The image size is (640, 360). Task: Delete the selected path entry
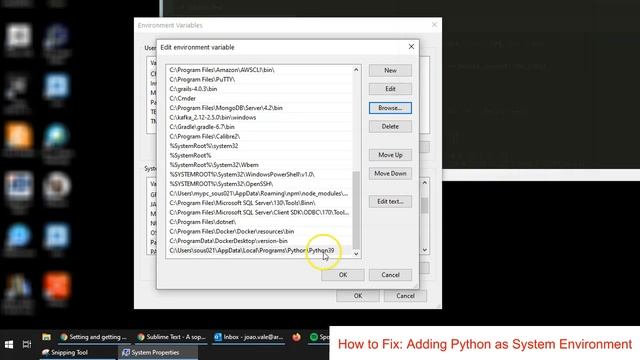[x=390, y=127]
